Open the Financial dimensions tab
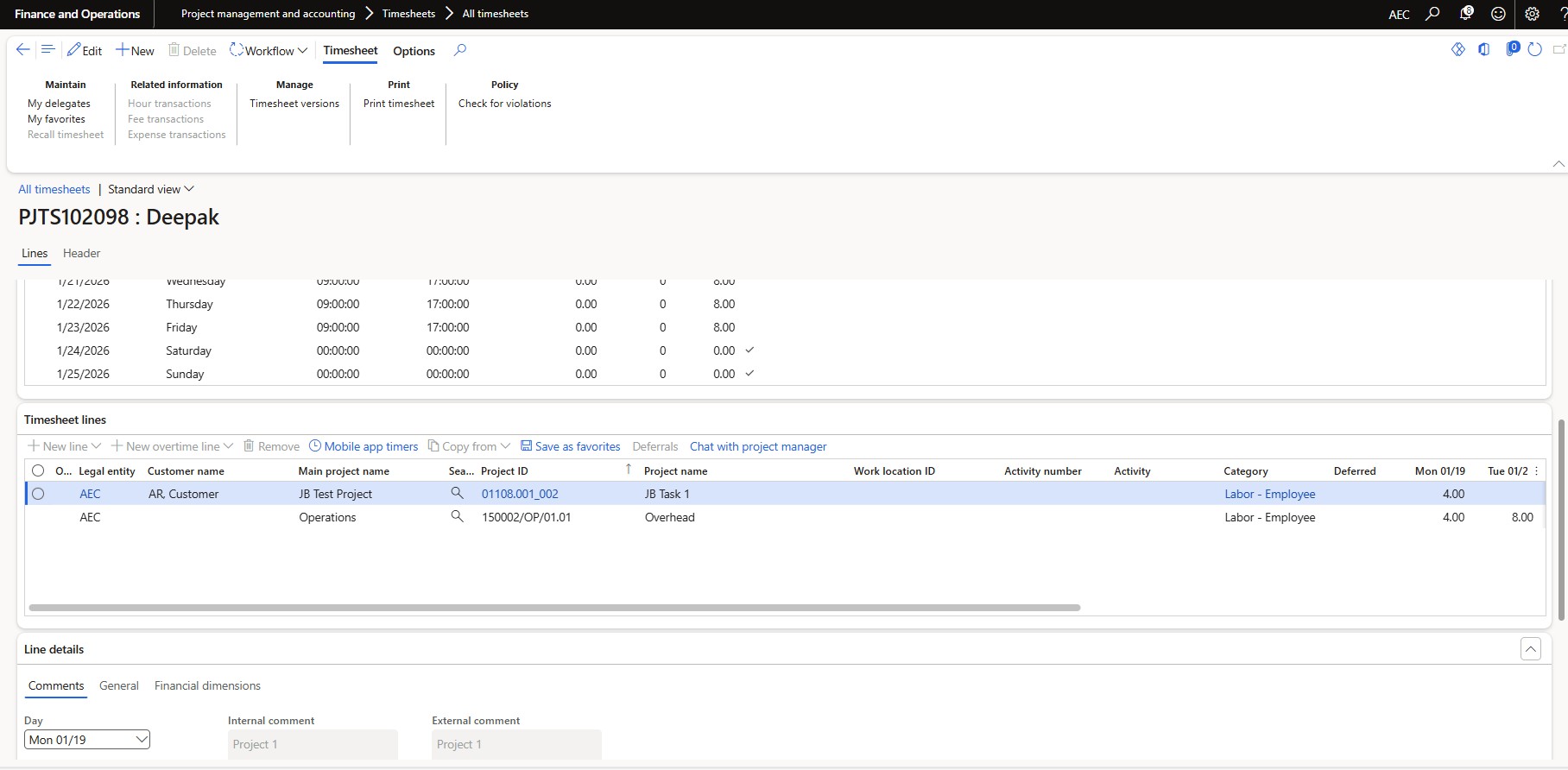Screen dimensions: 1568x770 point(207,685)
